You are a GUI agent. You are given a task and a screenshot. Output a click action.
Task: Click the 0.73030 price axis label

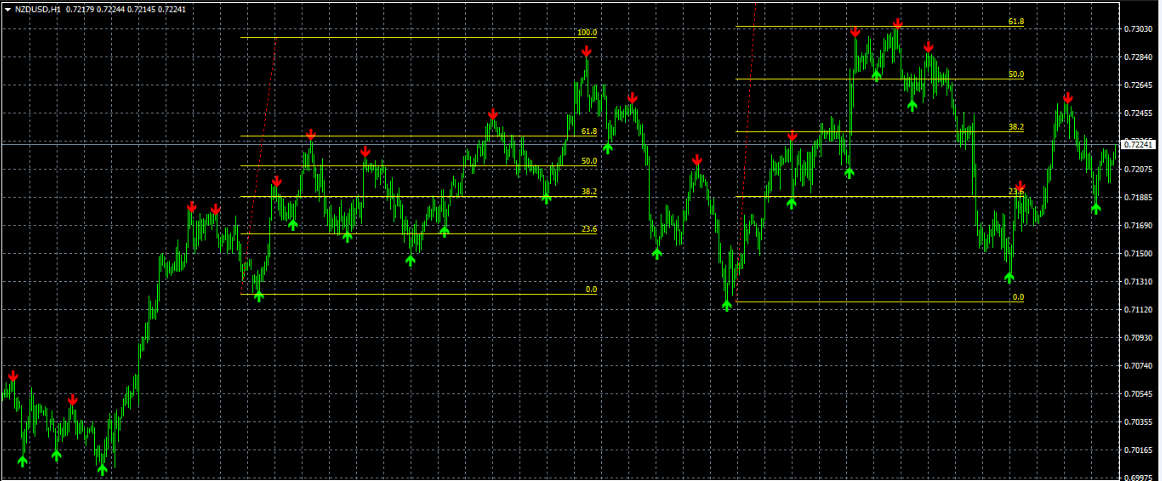[x=1138, y=30]
